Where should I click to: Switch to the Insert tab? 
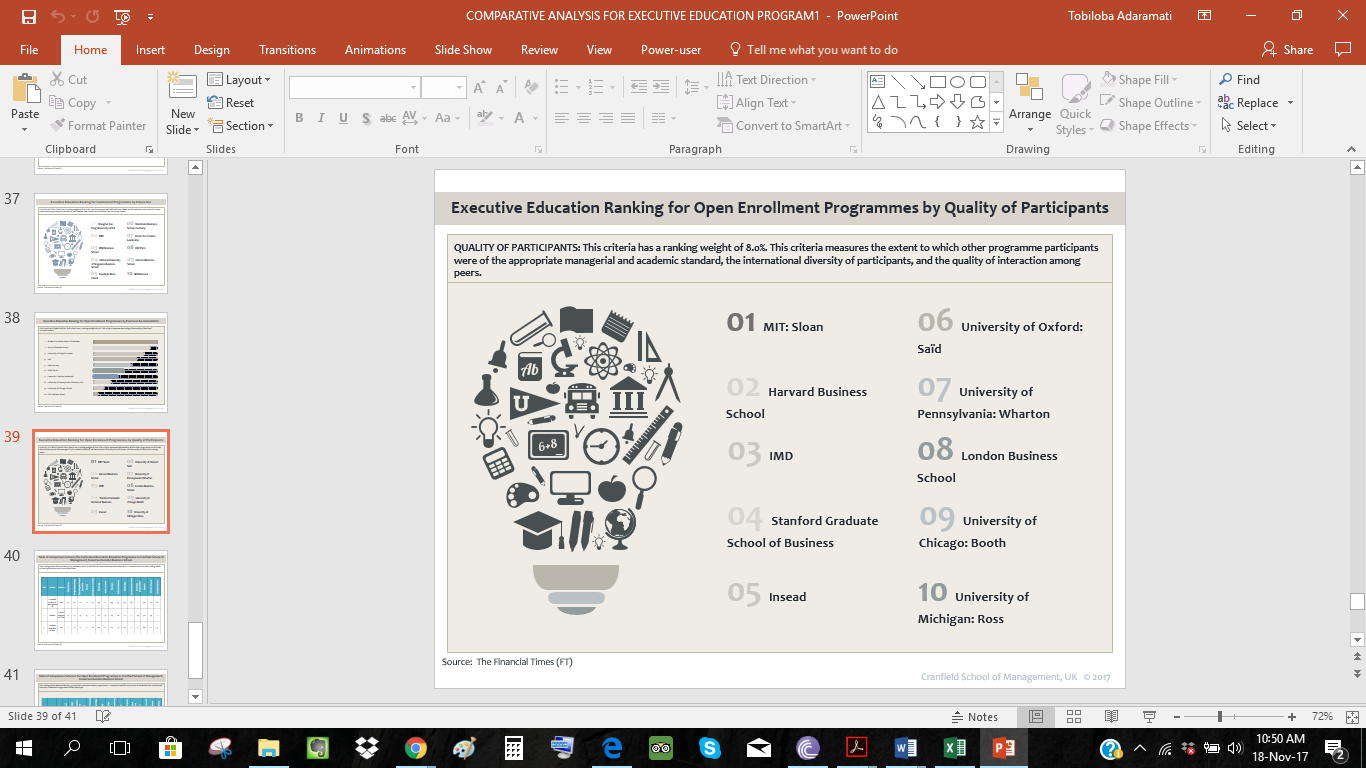pos(150,49)
